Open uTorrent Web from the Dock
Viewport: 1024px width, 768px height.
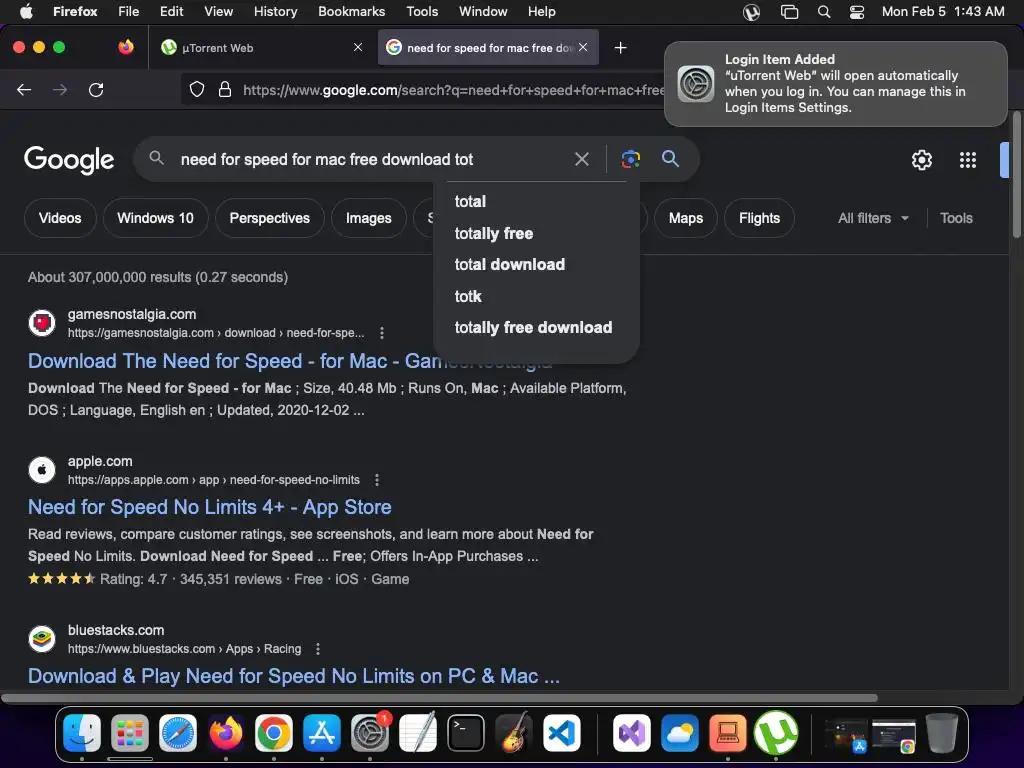click(x=776, y=733)
